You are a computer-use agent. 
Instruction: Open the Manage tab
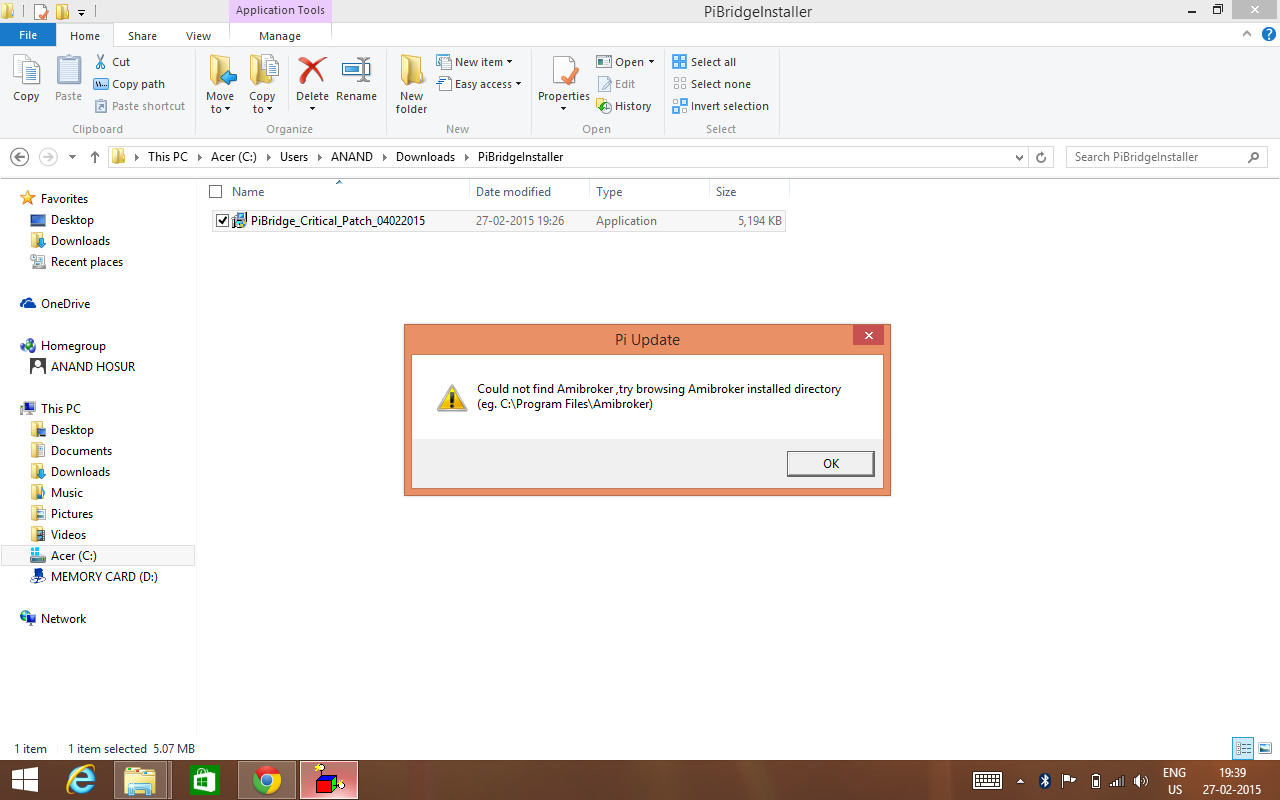[x=280, y=36]
